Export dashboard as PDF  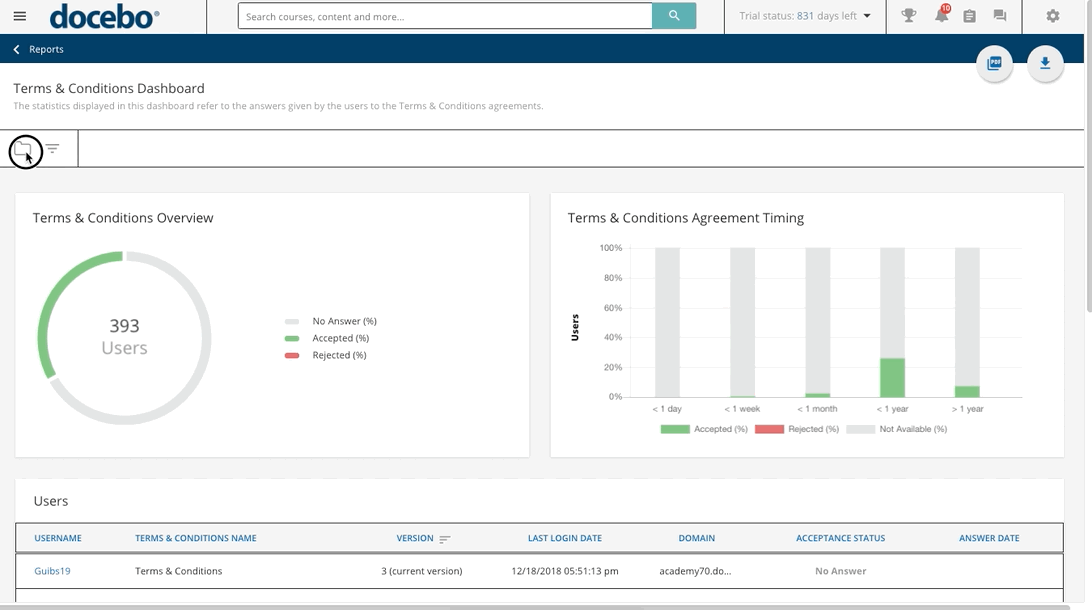(x=994, y=63)
